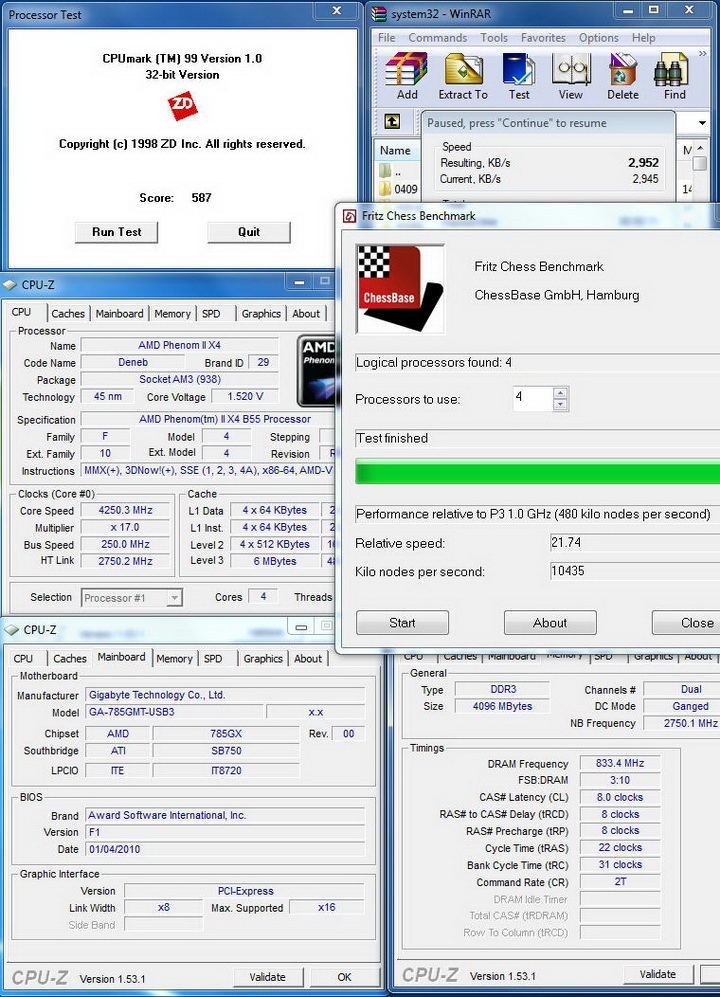The image size is (720, 997).
Task: Open the Processor #1 selection dropdown
Action: click(x=174, y=598)
